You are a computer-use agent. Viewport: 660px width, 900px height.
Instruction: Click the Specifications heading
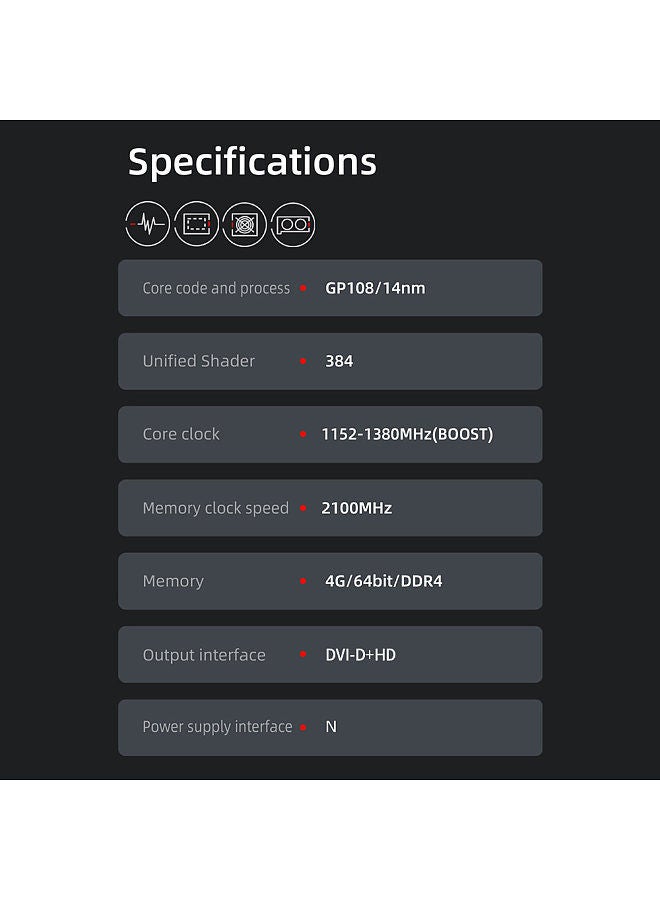252,162
